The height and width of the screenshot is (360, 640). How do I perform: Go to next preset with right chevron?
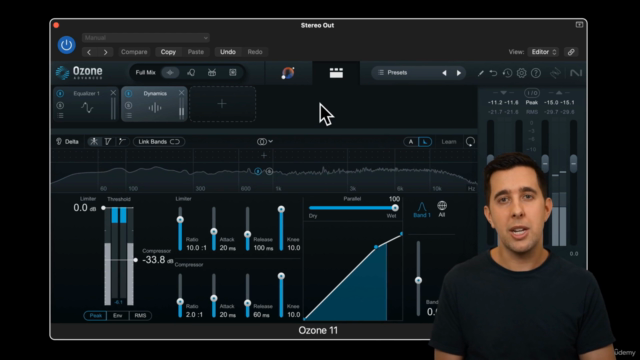[x=106, y=52]
